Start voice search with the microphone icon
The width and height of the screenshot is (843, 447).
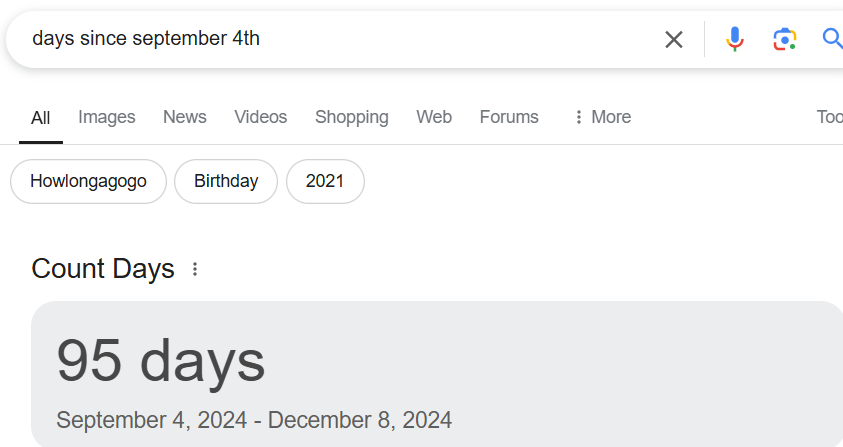(x=734, y=39)
